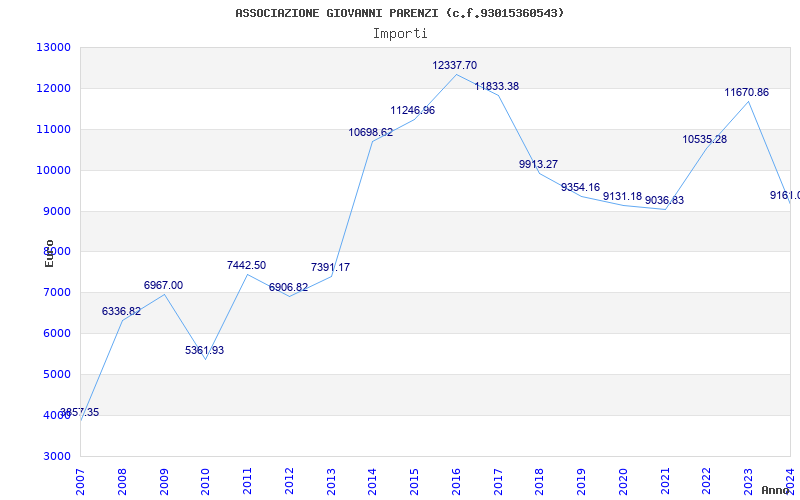Select the data label 5361.93

coord(205,351)
